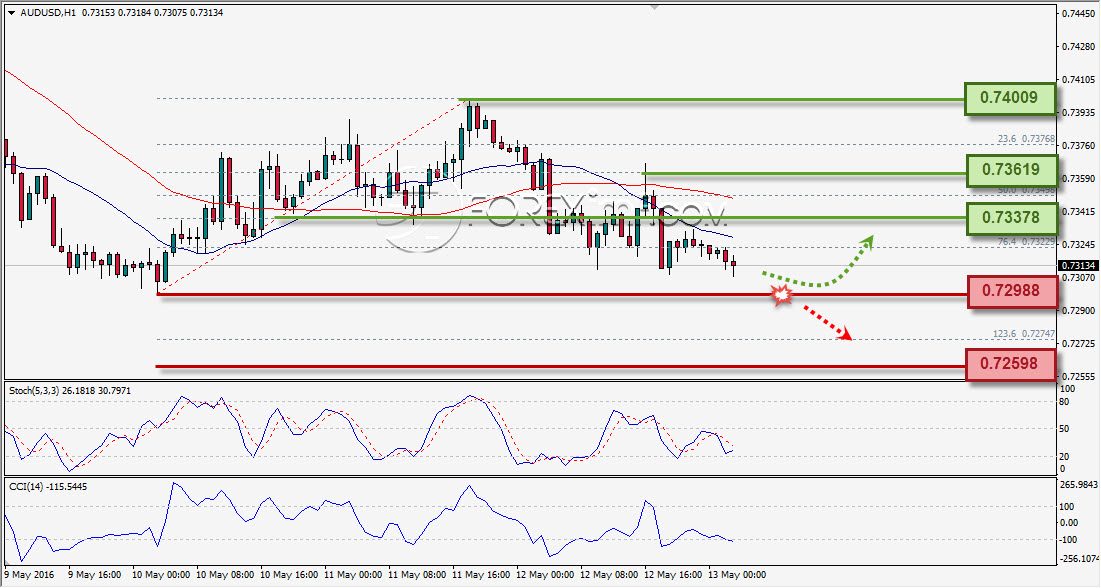Click the 12 May 08:00 time label

609,575
